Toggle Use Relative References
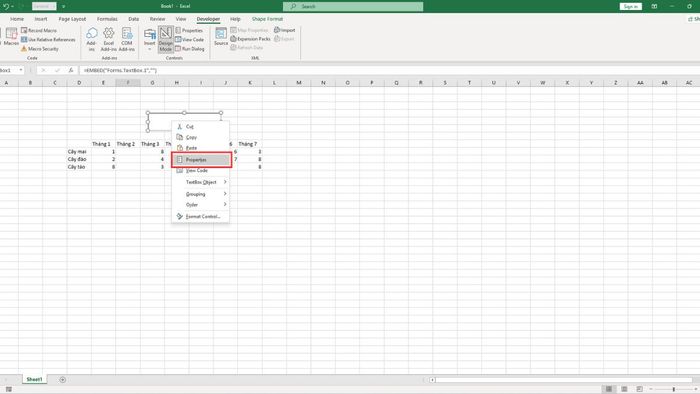 [x=48, y=40]
